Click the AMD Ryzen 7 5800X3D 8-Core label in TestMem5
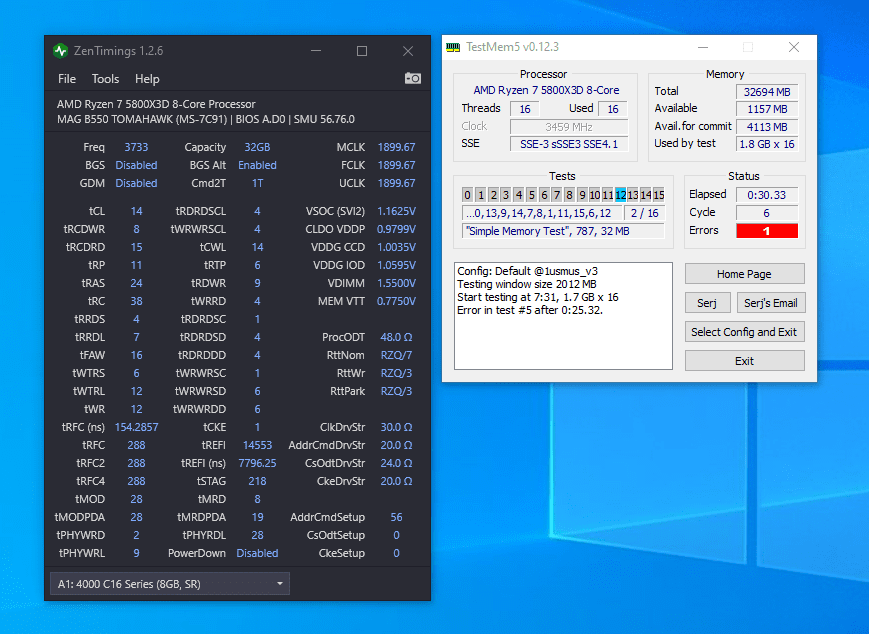Screen dimensions: 869x634 [x=546, y=90]
